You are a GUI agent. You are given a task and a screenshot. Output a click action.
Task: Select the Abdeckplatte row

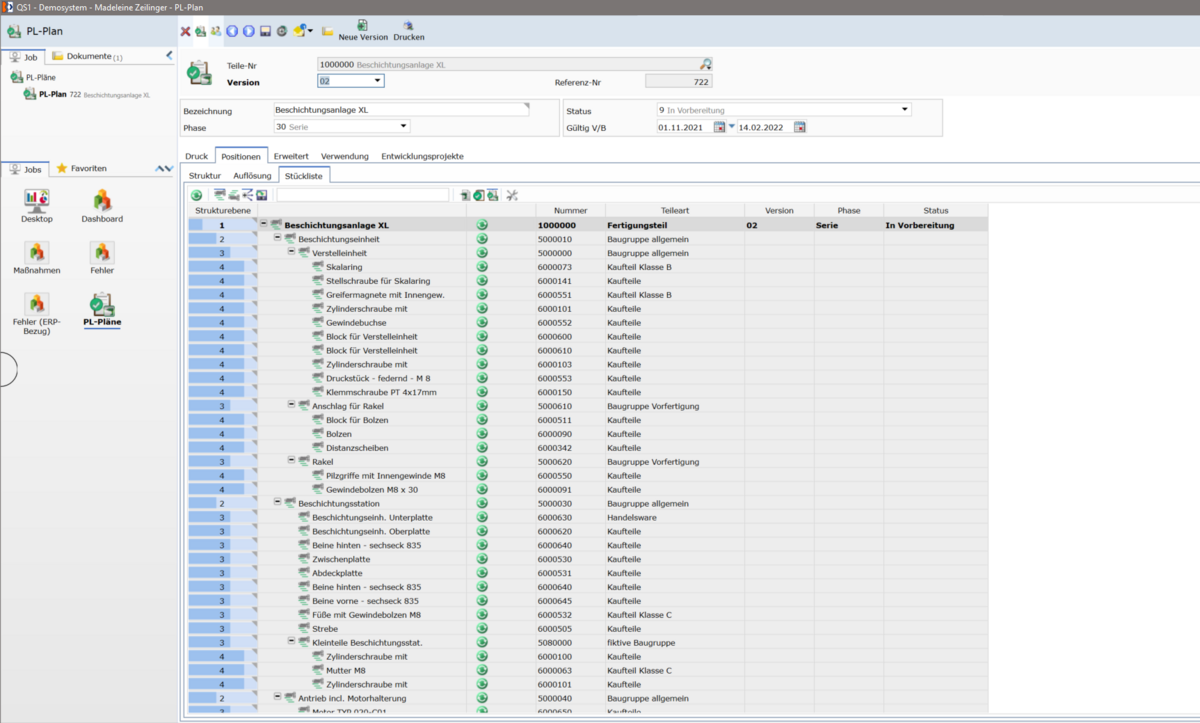coord(588,573)
